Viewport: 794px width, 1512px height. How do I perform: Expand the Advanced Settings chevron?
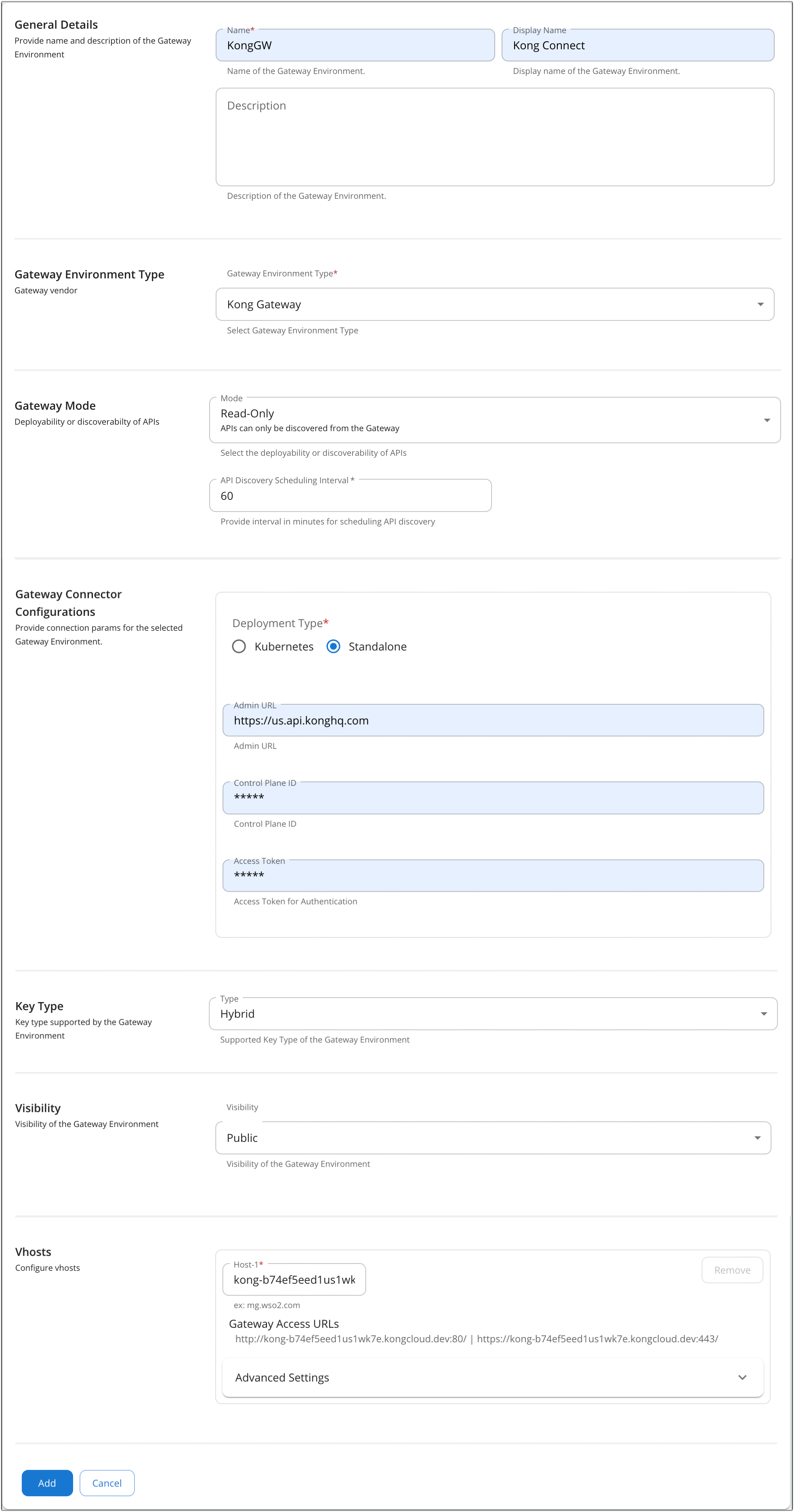coord(742,1377)
